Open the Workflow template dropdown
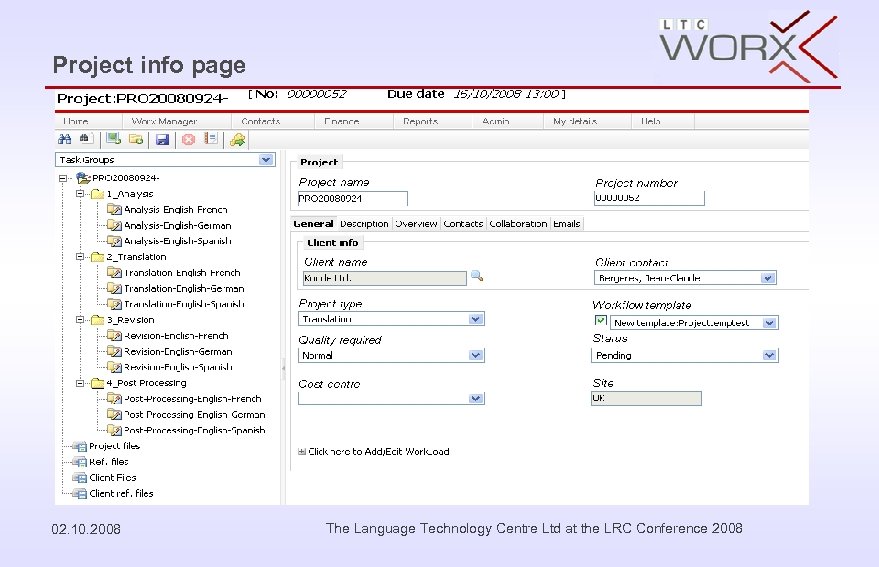This screenshot has width=879, height=567. tap(770, 323)
